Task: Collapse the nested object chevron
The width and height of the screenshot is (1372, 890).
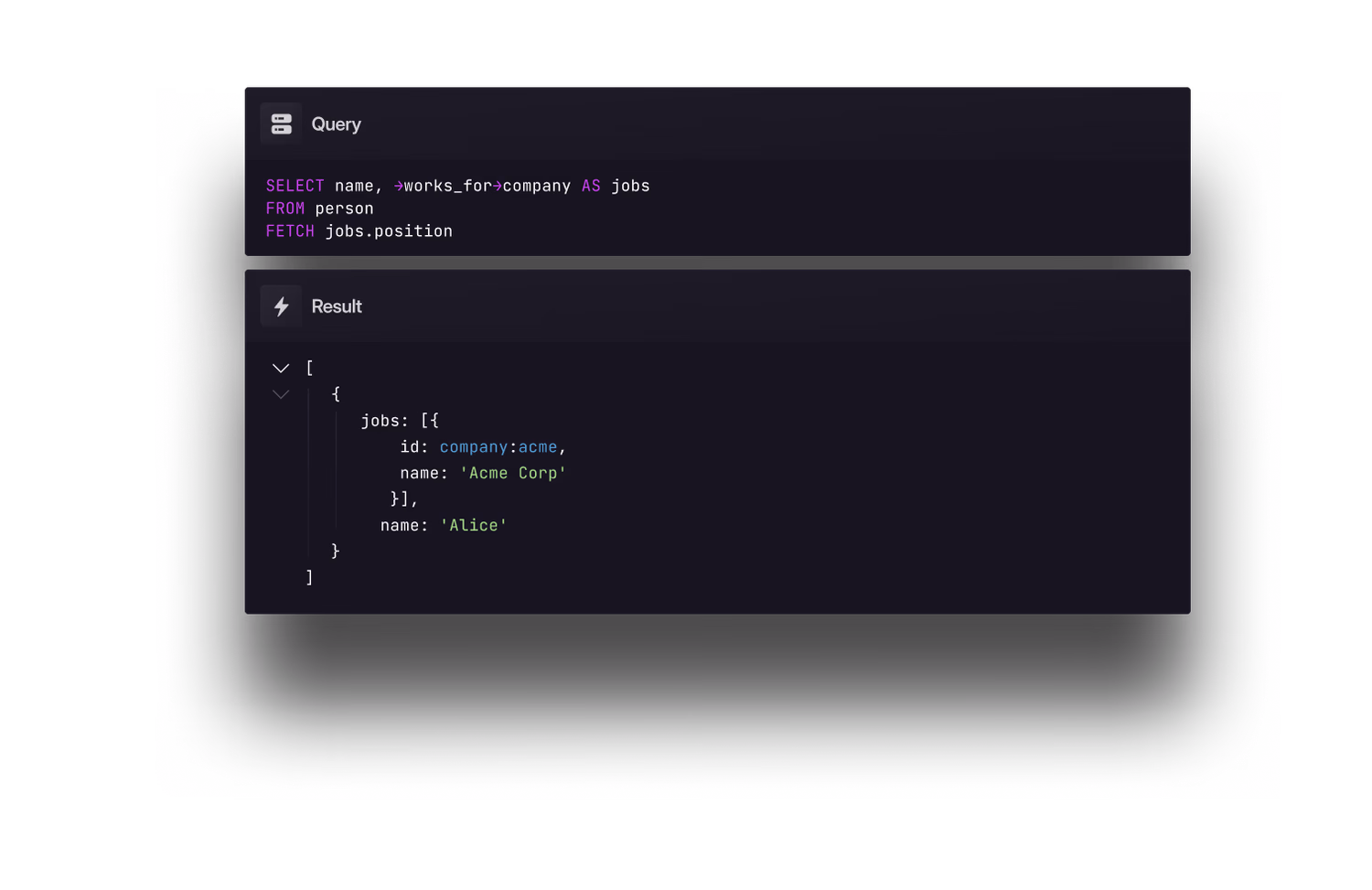Action: point(281,394)
